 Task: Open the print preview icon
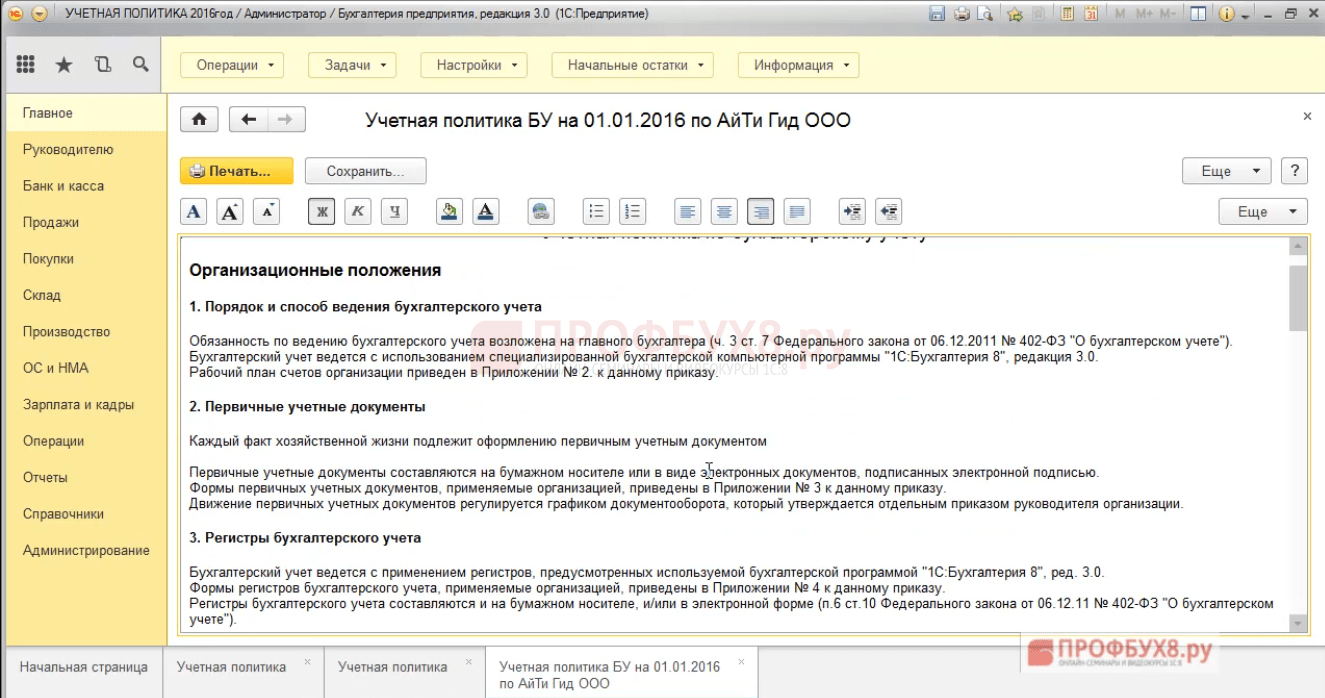985,14
